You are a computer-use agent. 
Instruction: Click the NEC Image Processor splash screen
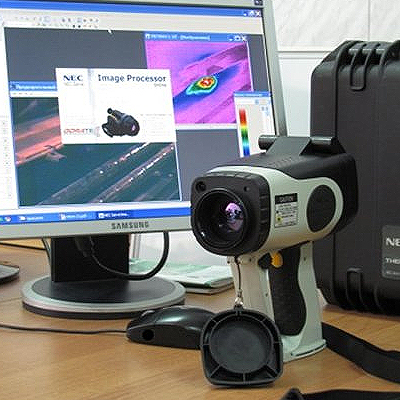click(116, 106)
